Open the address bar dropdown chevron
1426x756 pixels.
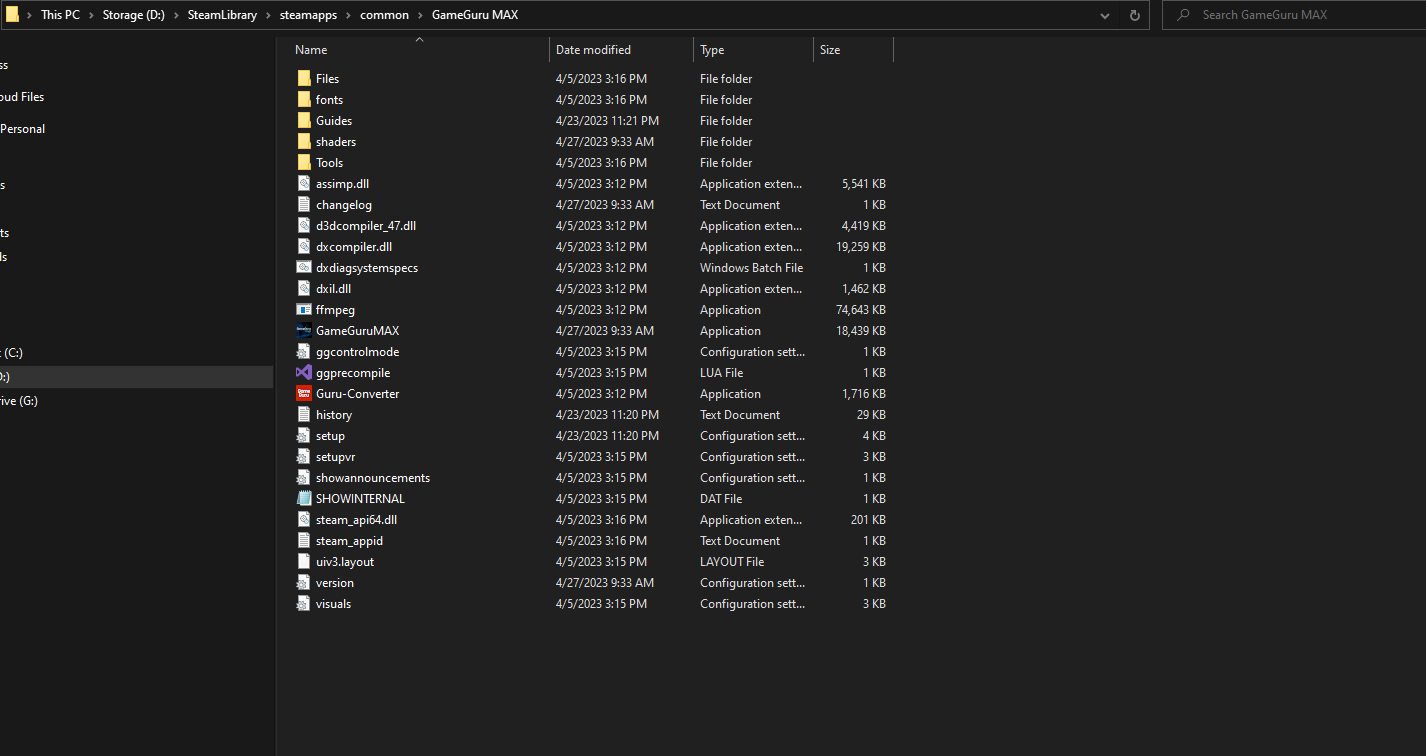1104,15
